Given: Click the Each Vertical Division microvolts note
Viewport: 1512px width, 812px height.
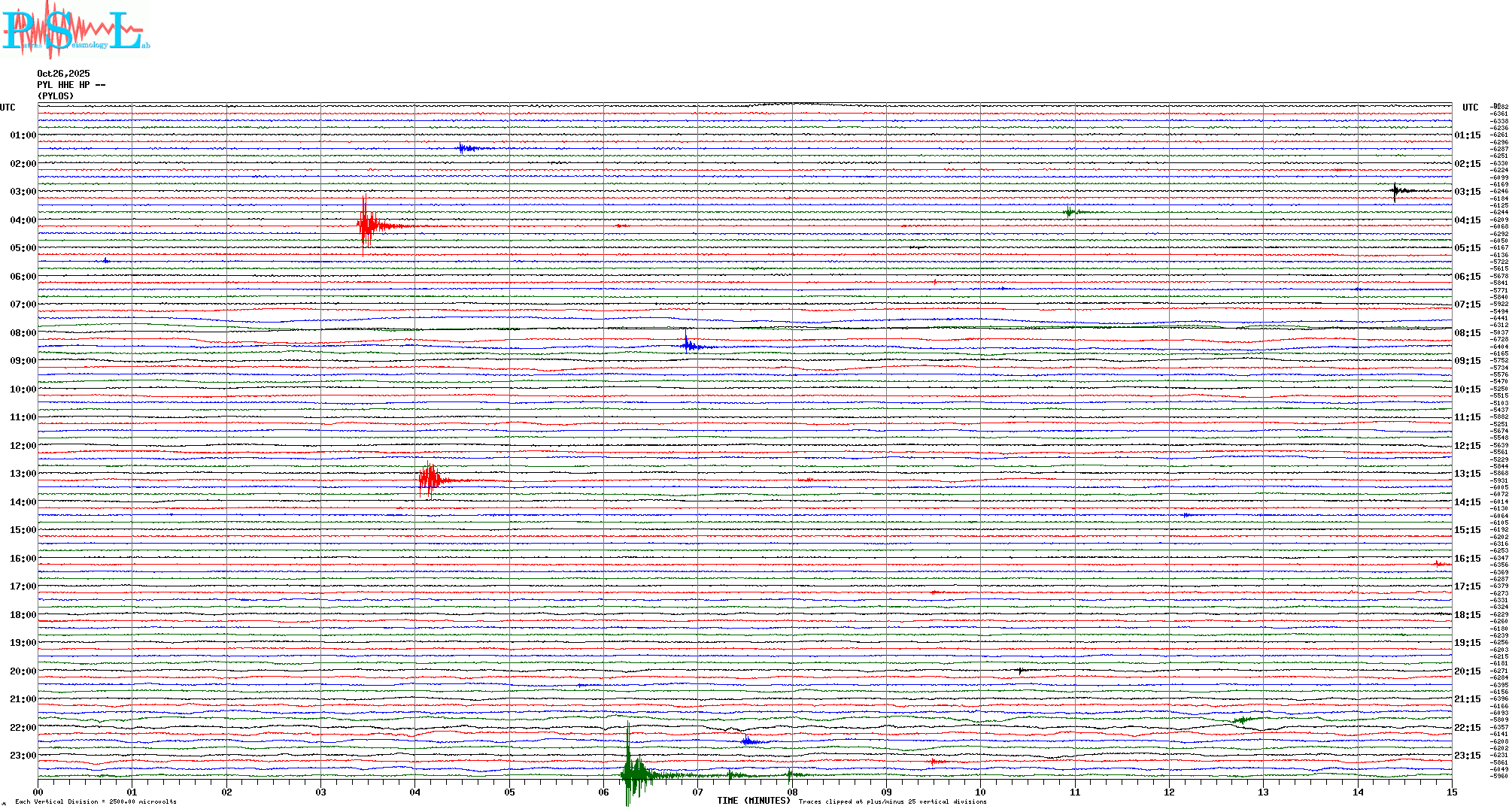Looking at the screenshot, I should click(x=96, y=801).
